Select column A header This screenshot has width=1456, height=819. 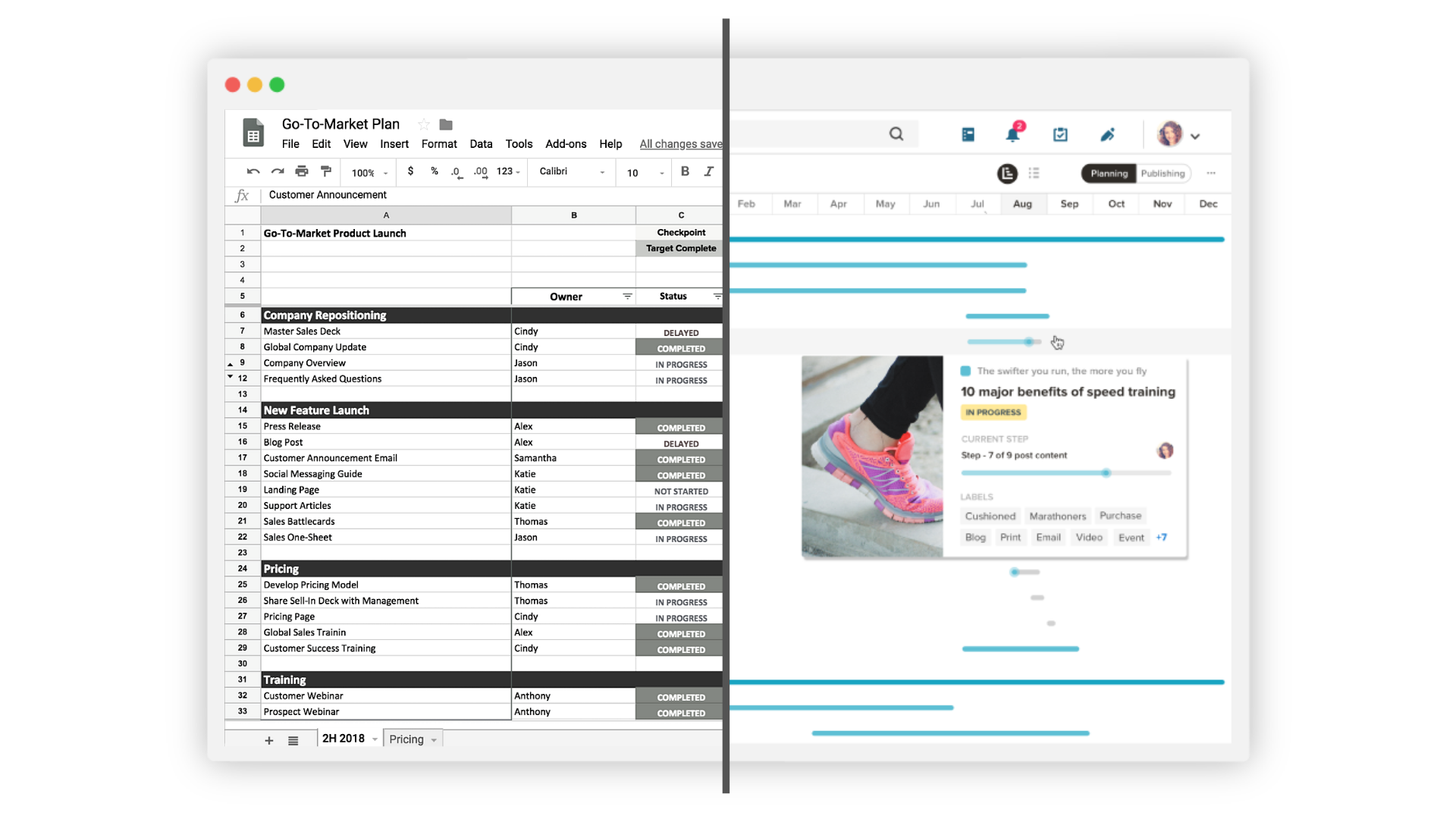point(386,215)
